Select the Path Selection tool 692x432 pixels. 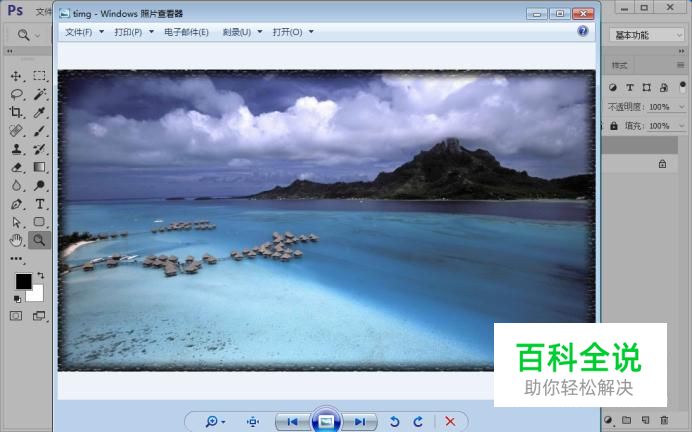[16, 222]
